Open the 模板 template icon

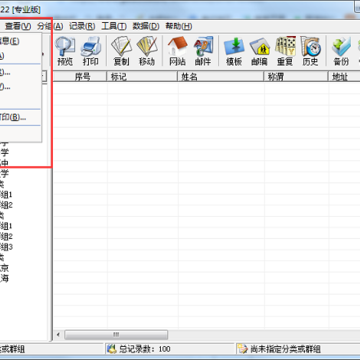pos(234,51)
